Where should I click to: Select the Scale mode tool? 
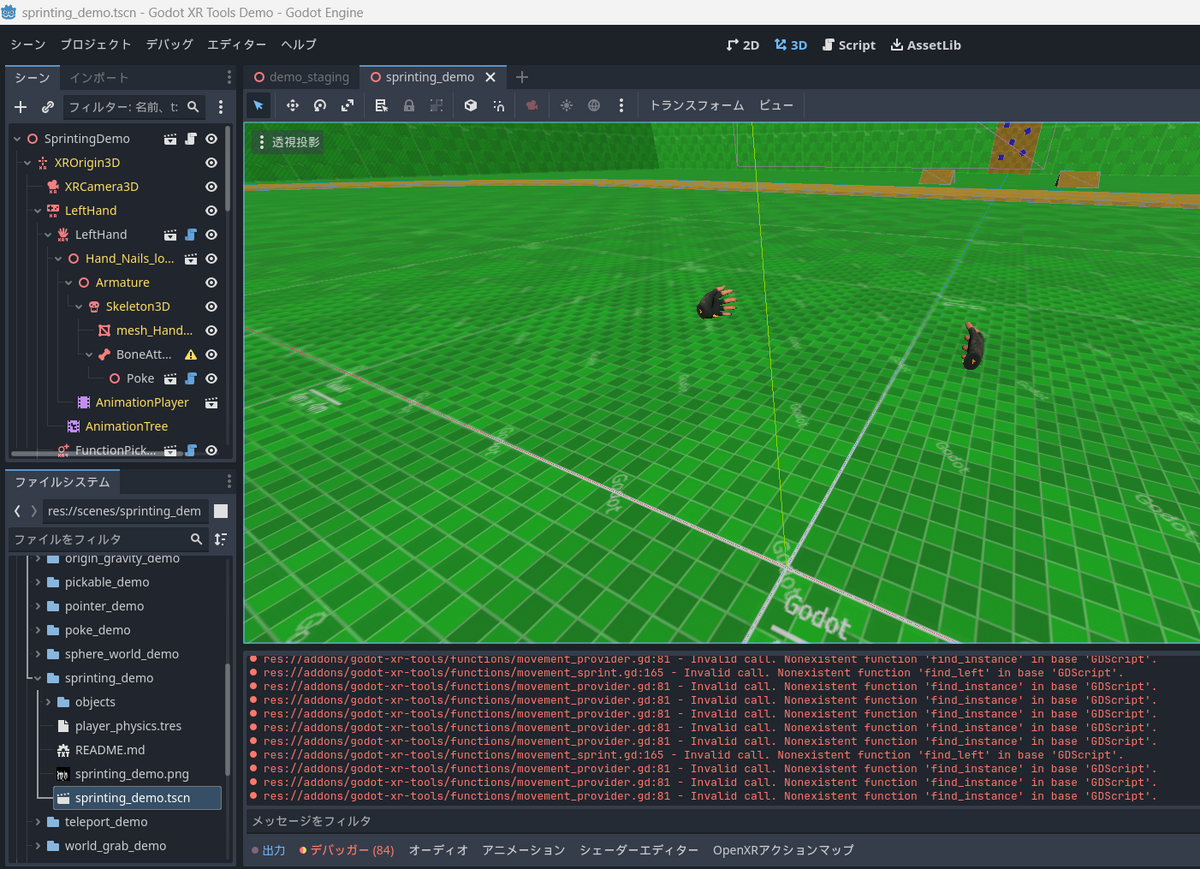(347, 105)
